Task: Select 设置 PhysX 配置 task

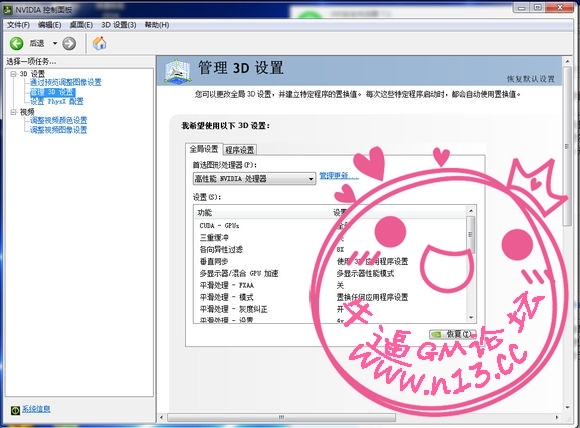Action: (x=57, y=101)
